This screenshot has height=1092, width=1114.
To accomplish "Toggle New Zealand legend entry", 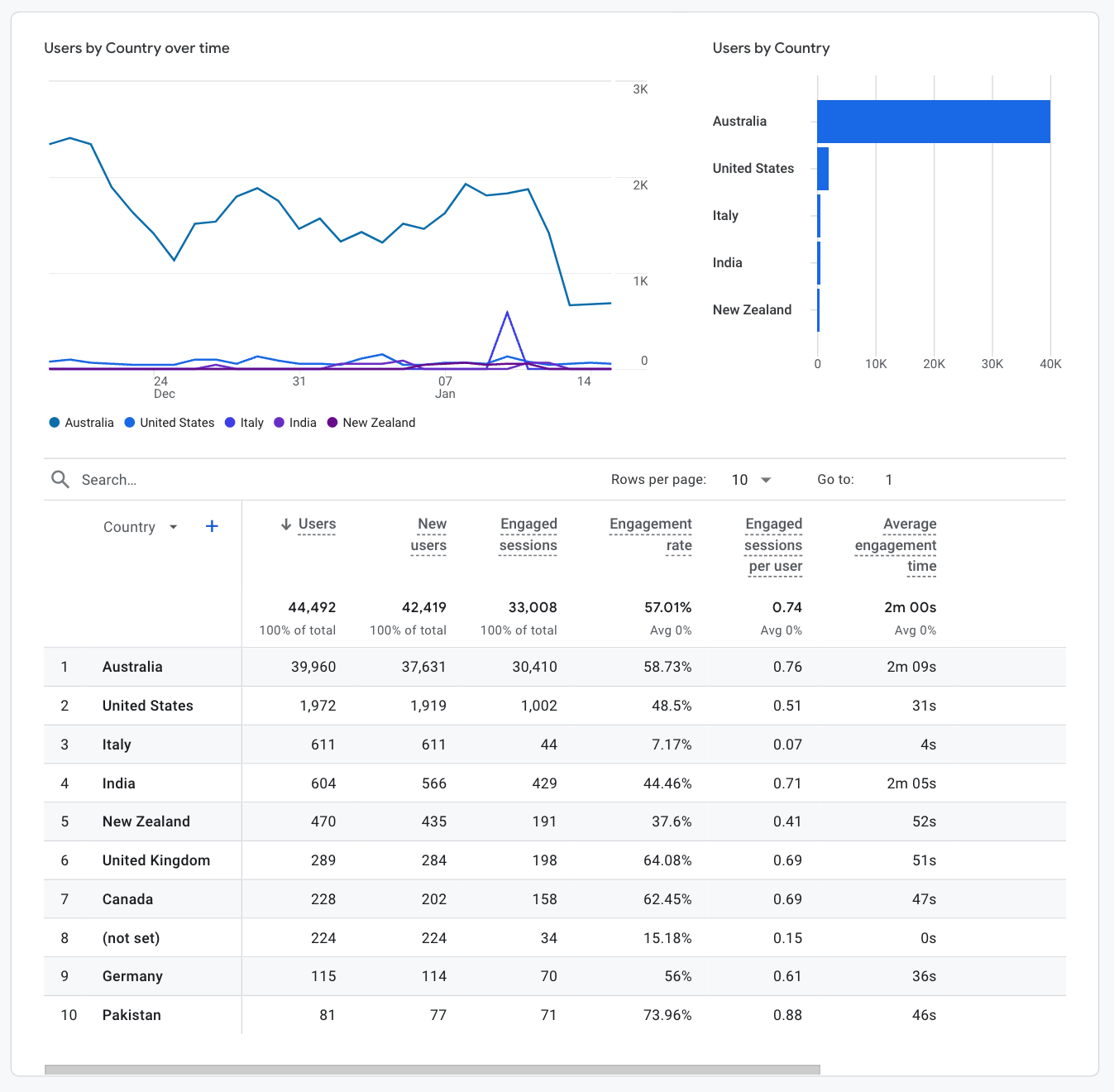I will [371, 423].
